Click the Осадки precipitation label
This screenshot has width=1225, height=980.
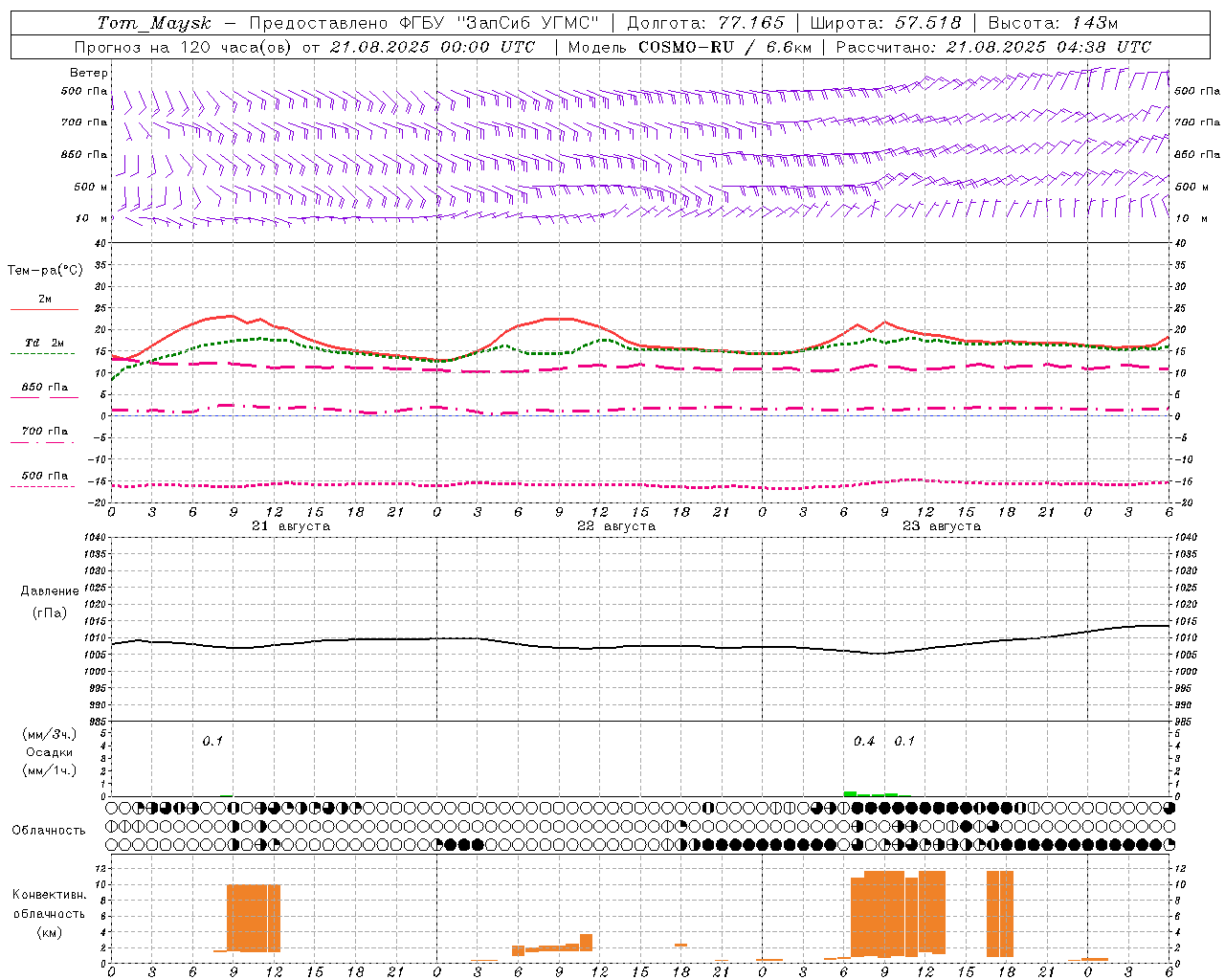point(50,752)
